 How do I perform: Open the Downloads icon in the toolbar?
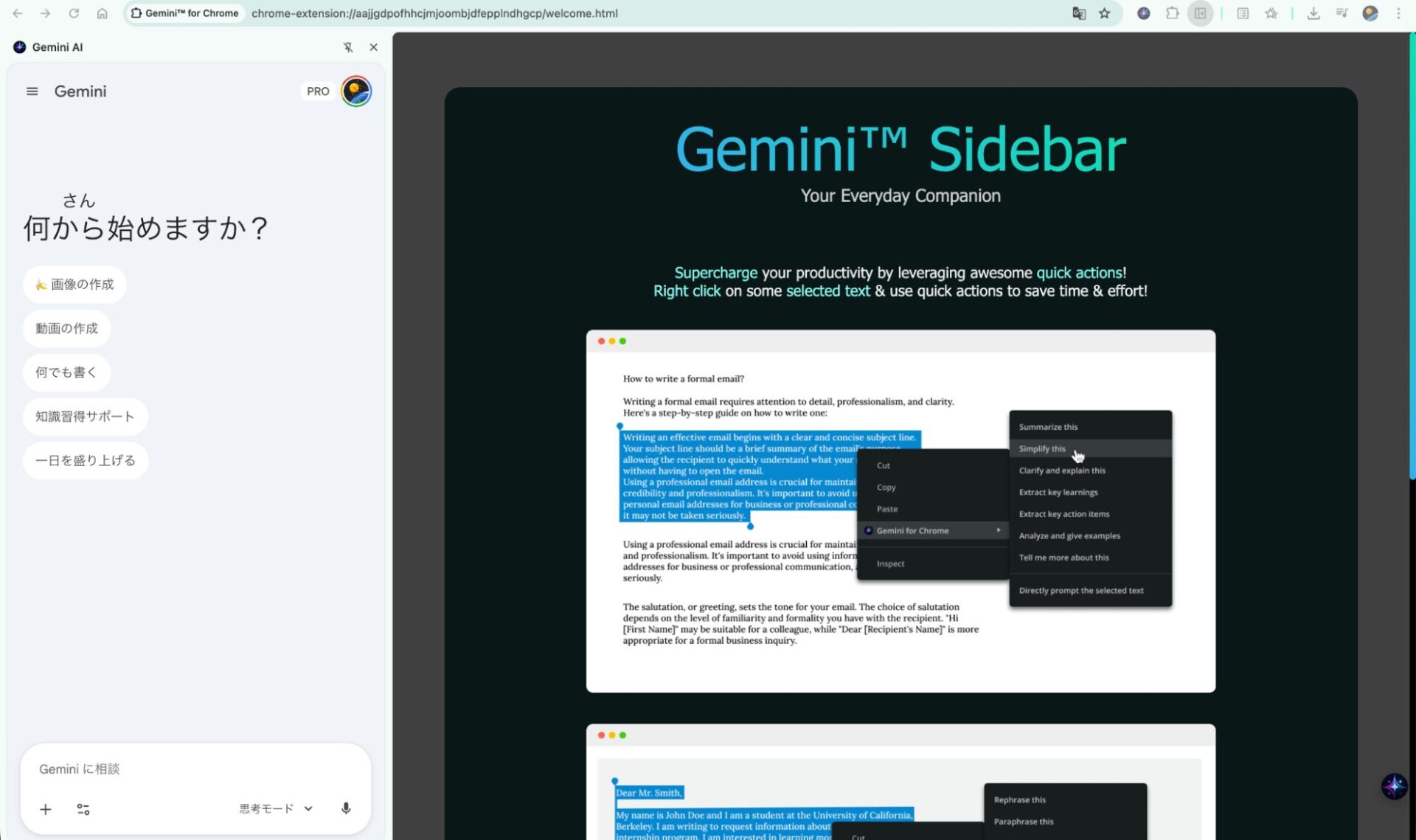(1313, 13)
